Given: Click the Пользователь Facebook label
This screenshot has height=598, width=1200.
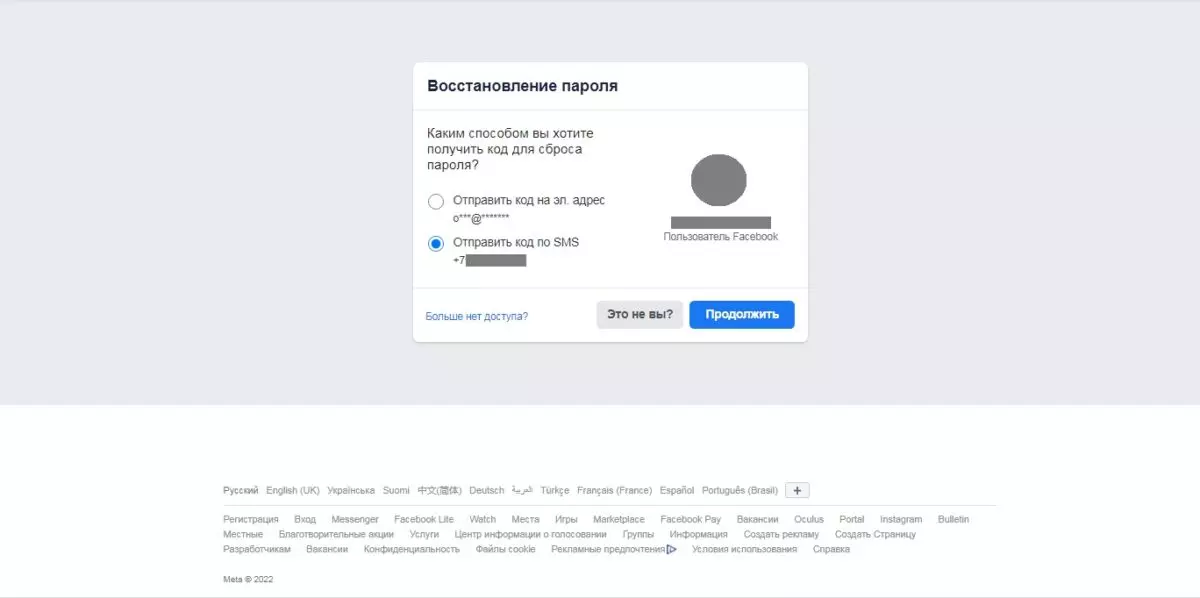Looking at the screenshot, I should coord(720,237).
